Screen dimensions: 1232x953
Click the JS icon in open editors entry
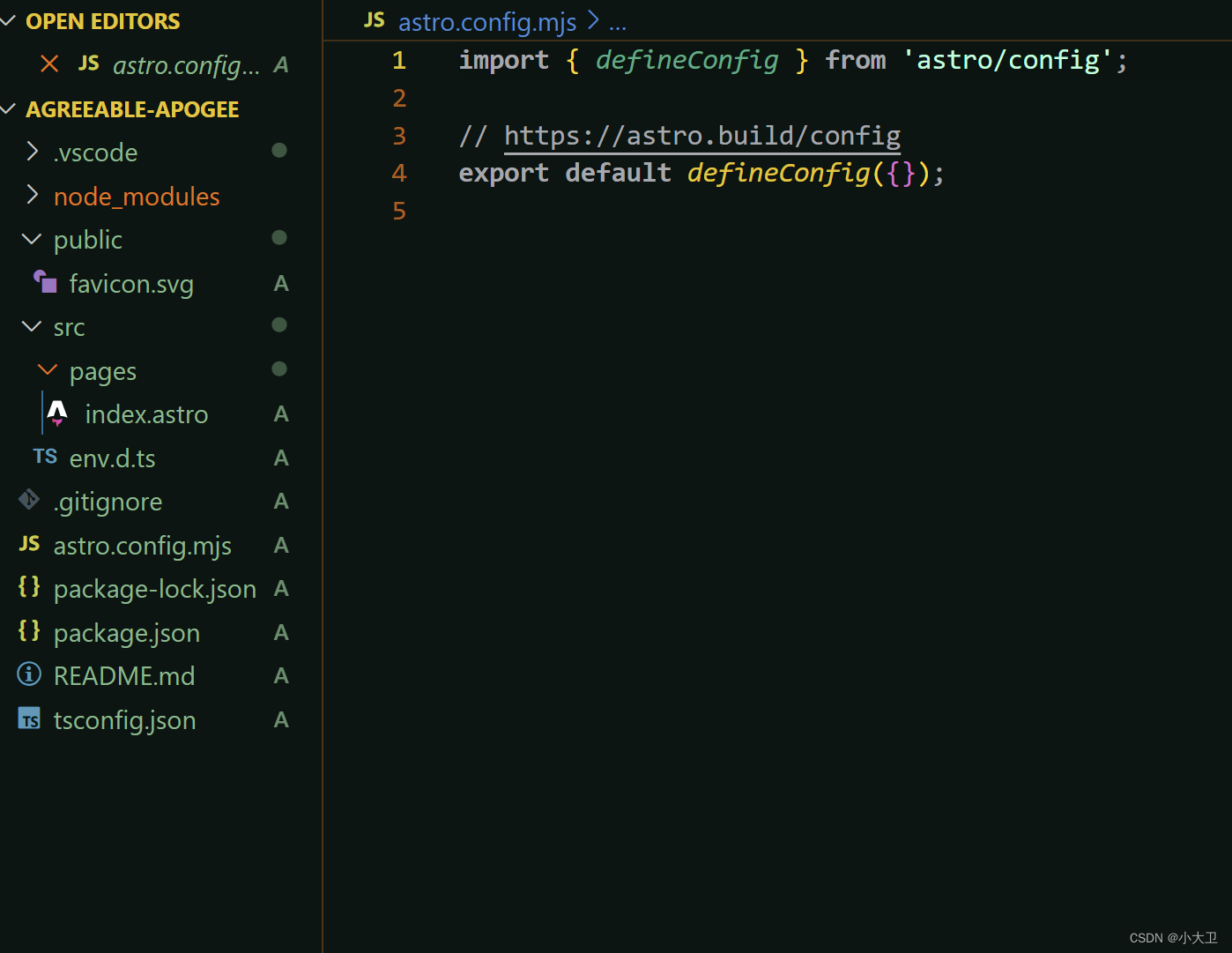pyautogui.click(x=89, y=63)
